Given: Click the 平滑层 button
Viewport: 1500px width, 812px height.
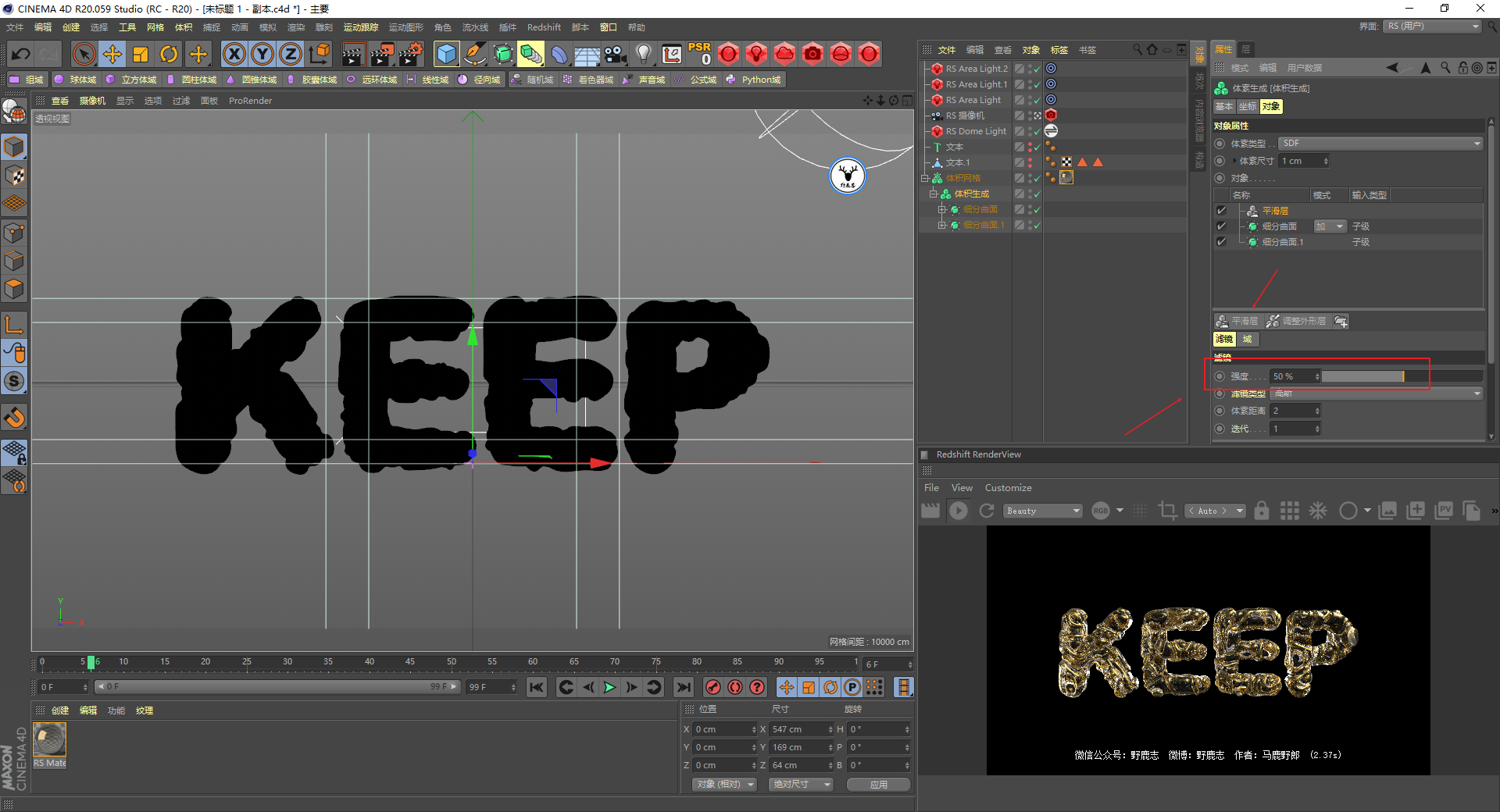Looking at the screenshot, I should (x=1237, y=321).
